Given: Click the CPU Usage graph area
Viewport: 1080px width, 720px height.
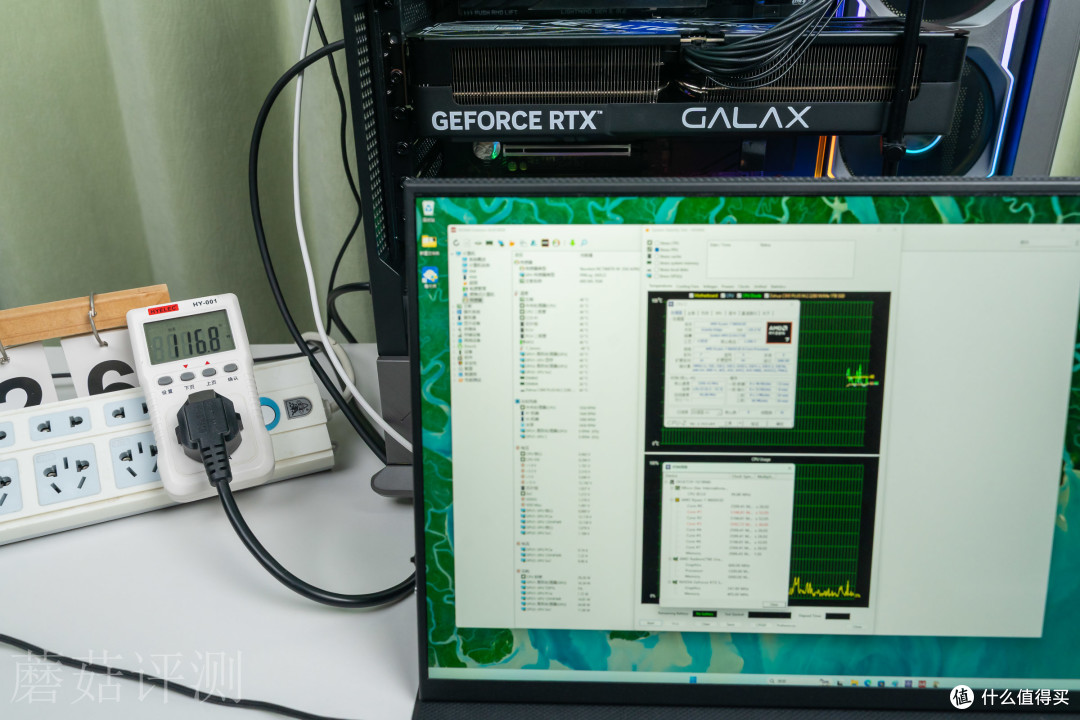Looking at the screenshot, I should tap(759, 531).
